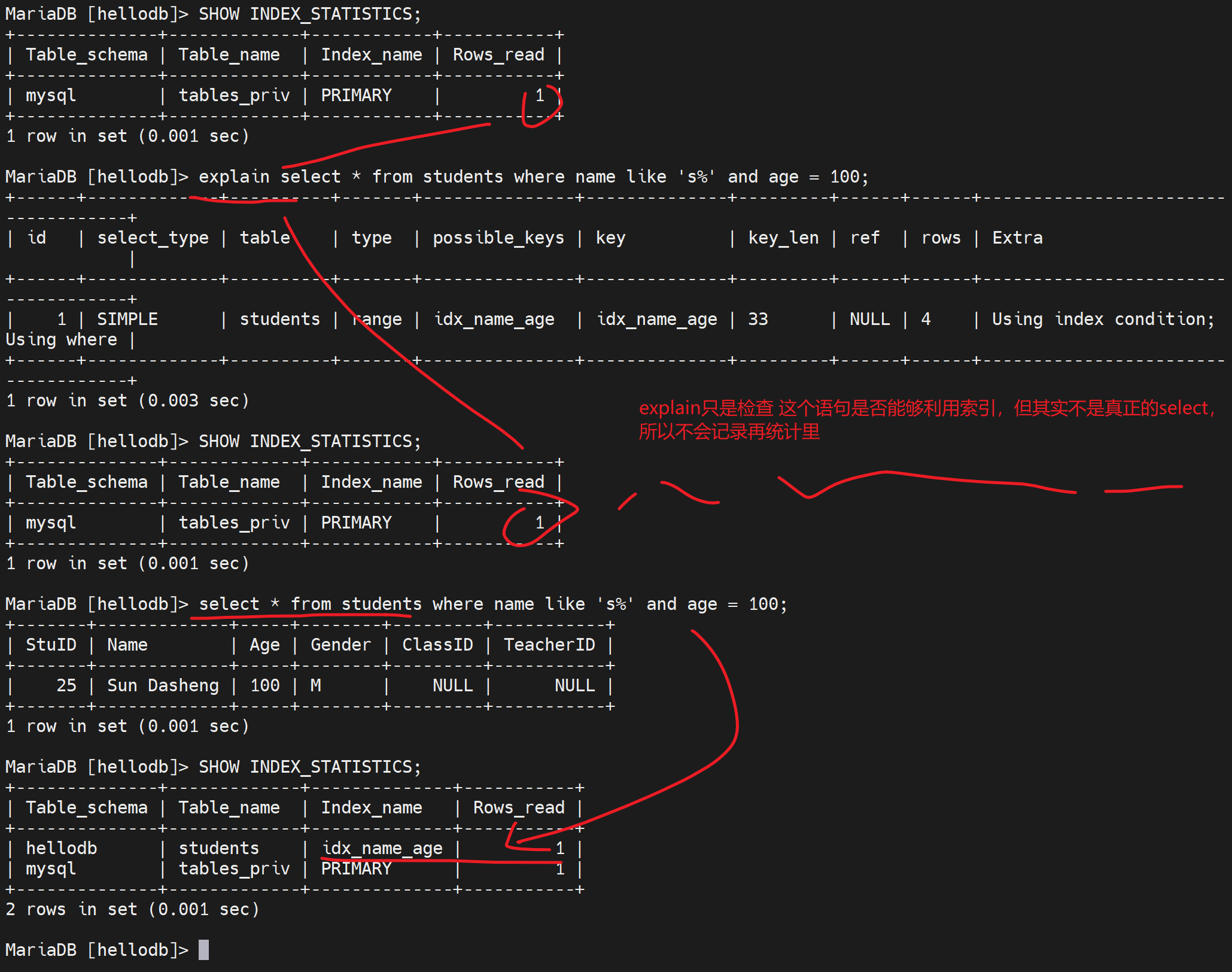Viewport: 1232px width, 972px height.
Task: Click the first 'SHOW INDEX_STATISTICS;' command
Action: coord(309,14)
